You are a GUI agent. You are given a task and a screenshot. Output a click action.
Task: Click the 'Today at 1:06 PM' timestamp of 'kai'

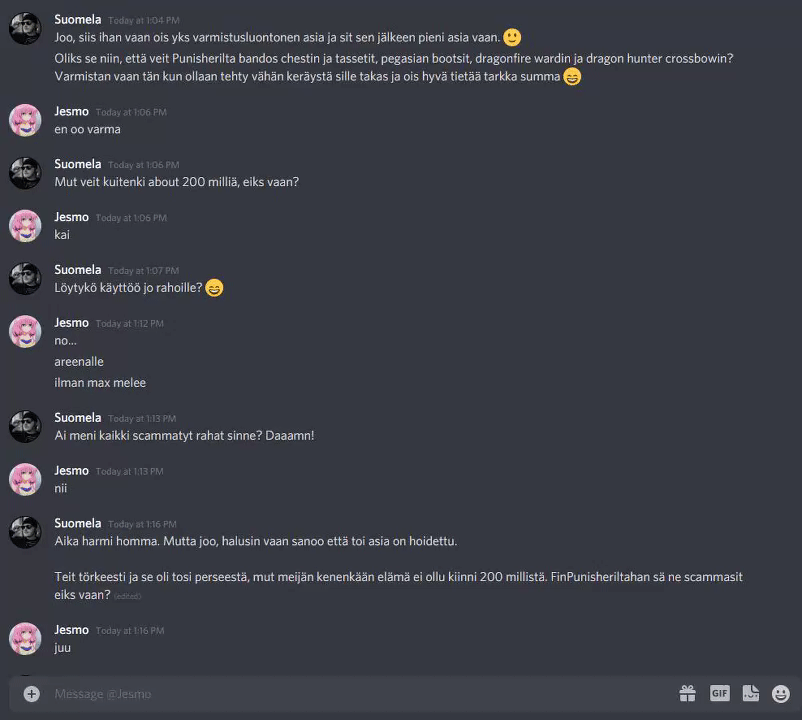click(x=131, y=218)
